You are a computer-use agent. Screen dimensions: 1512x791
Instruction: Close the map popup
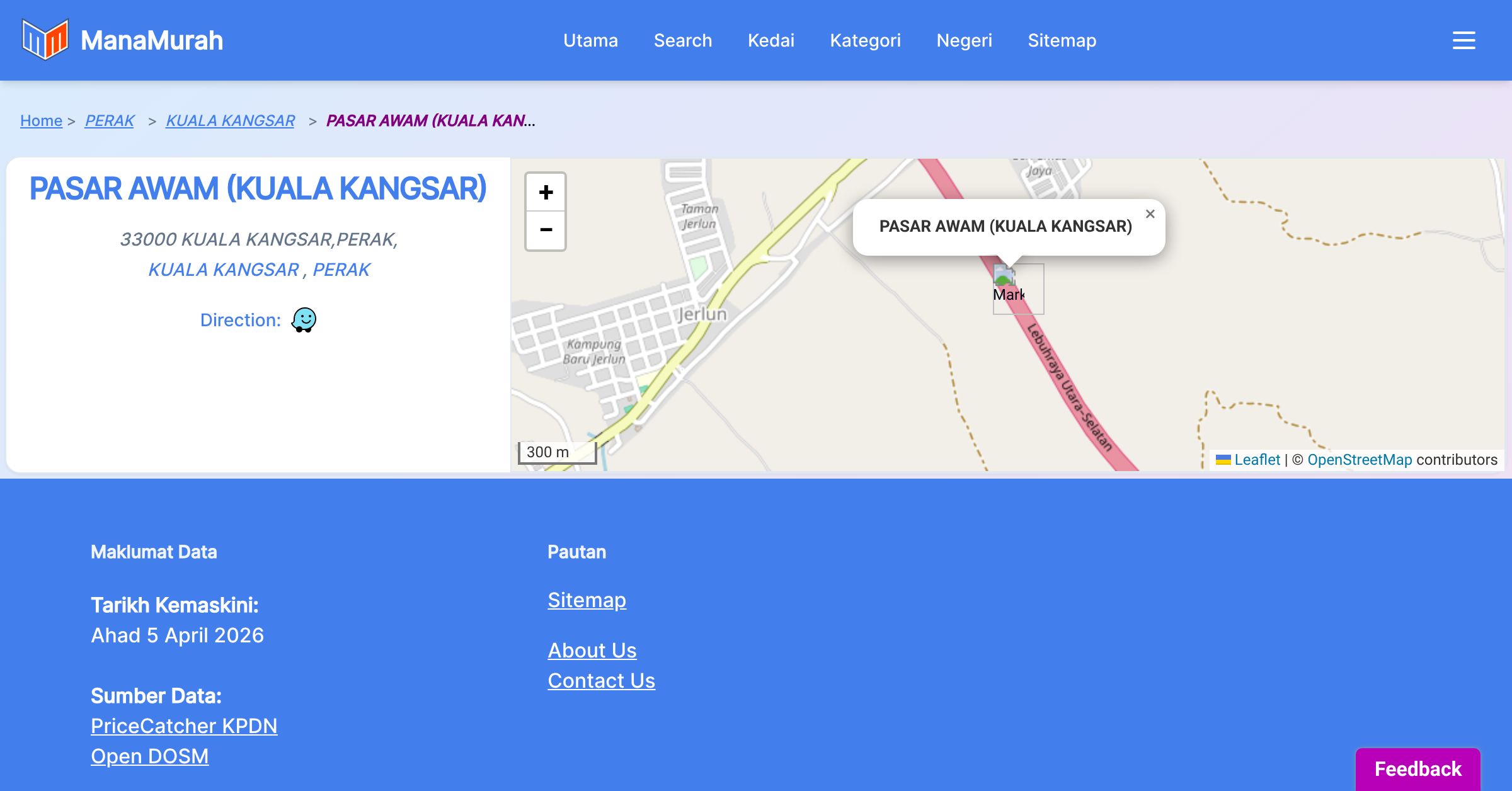(x=1150, y=214)
